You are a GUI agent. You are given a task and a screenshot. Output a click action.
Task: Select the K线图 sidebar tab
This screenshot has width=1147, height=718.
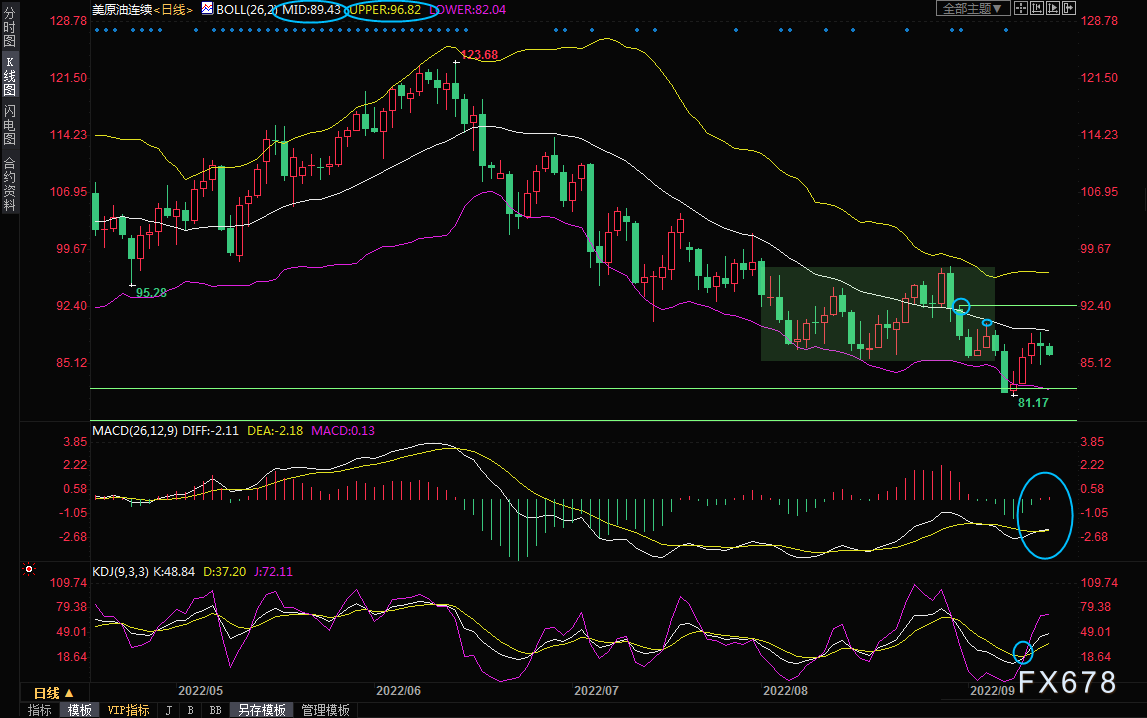[10, 76]
